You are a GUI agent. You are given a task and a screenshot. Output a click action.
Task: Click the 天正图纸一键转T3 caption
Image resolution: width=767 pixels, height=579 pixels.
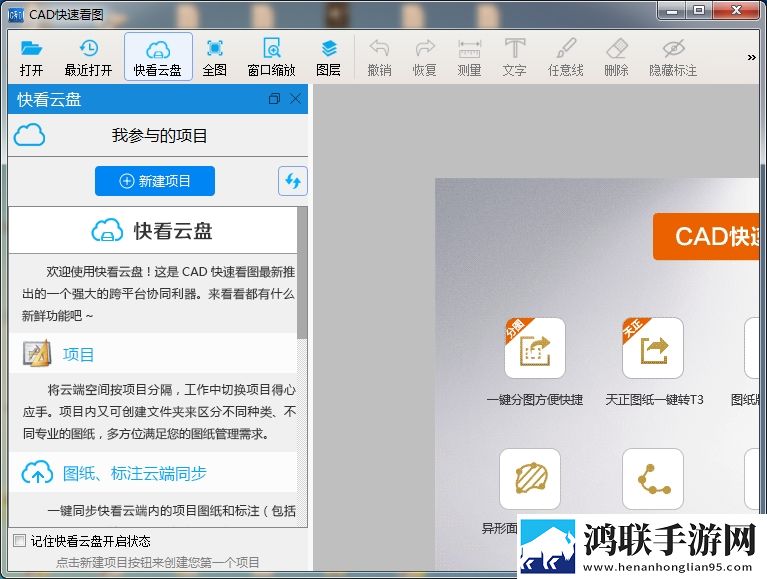(x=654, y=400)
